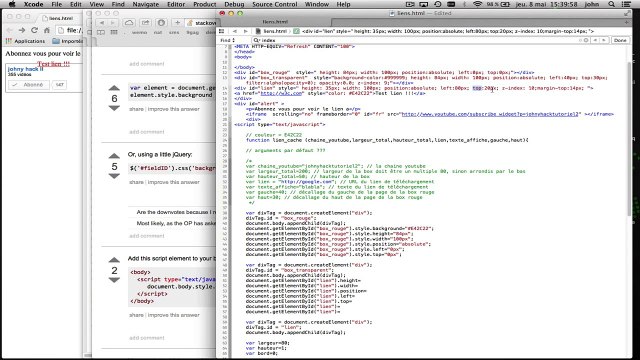
Task: Click the home icon in Chrome window
Action: click(47, 30)
